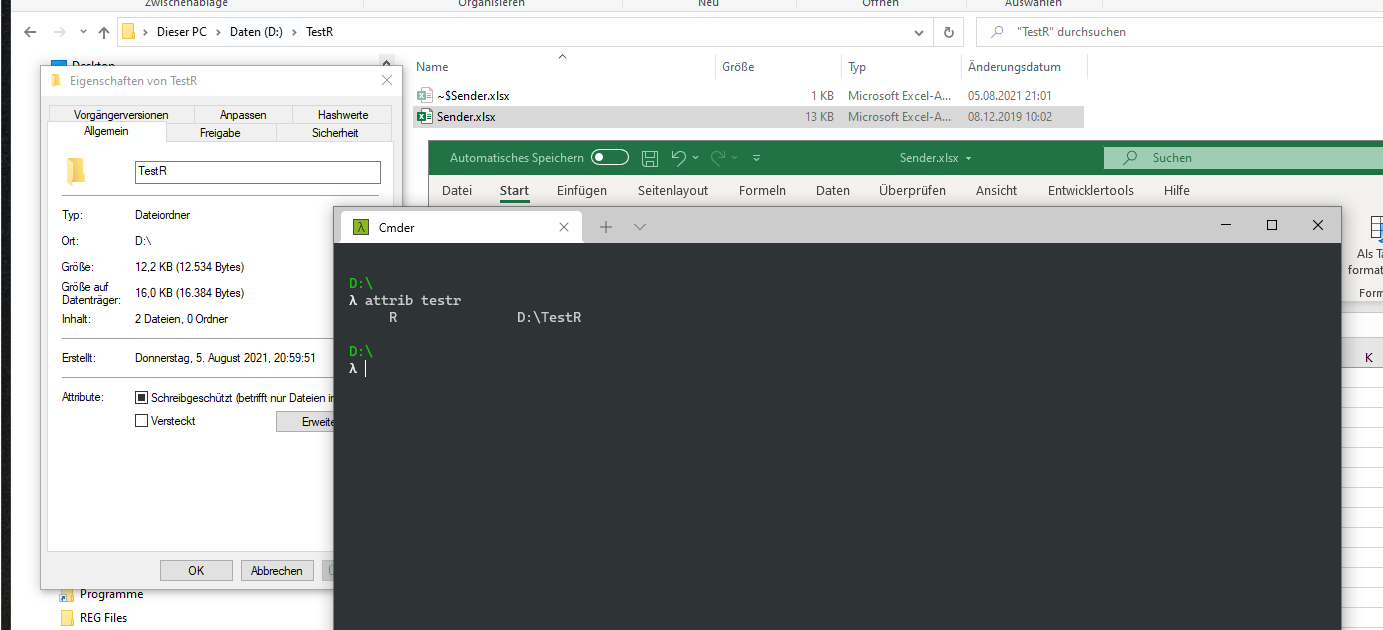1383x630 pixels.
Task: Close the Cmder console tab
Action: pos(565,227)
